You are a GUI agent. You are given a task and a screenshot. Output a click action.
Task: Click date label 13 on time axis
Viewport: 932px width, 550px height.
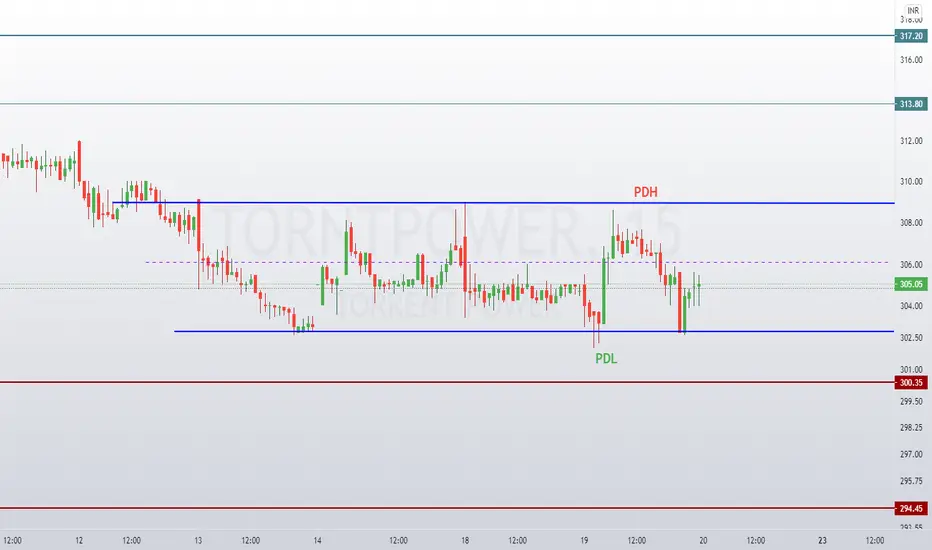pyautogui.click(x=198, y=540)
